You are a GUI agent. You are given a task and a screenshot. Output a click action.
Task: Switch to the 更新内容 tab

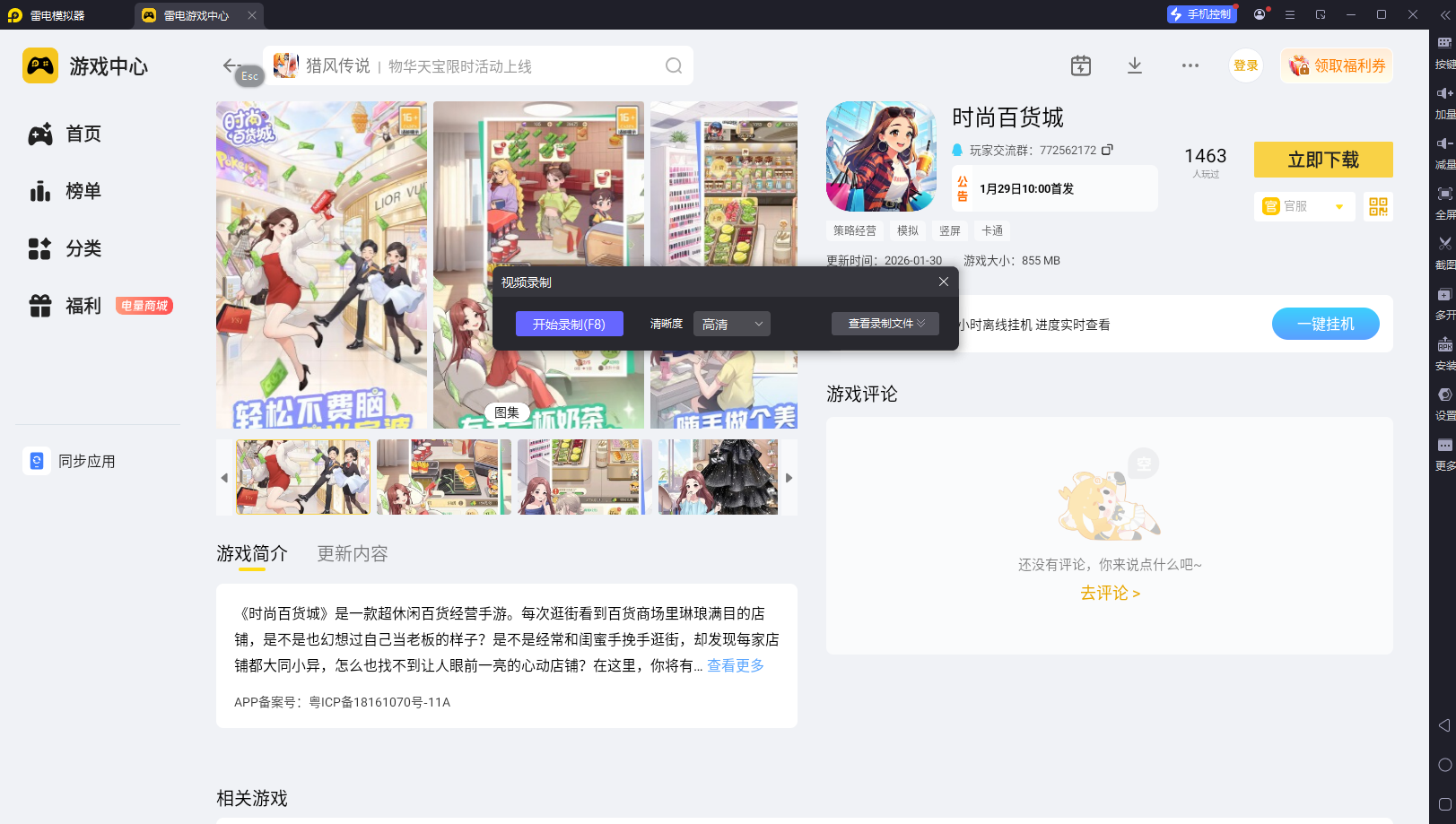pyautogui.click(x=351, y=553)
